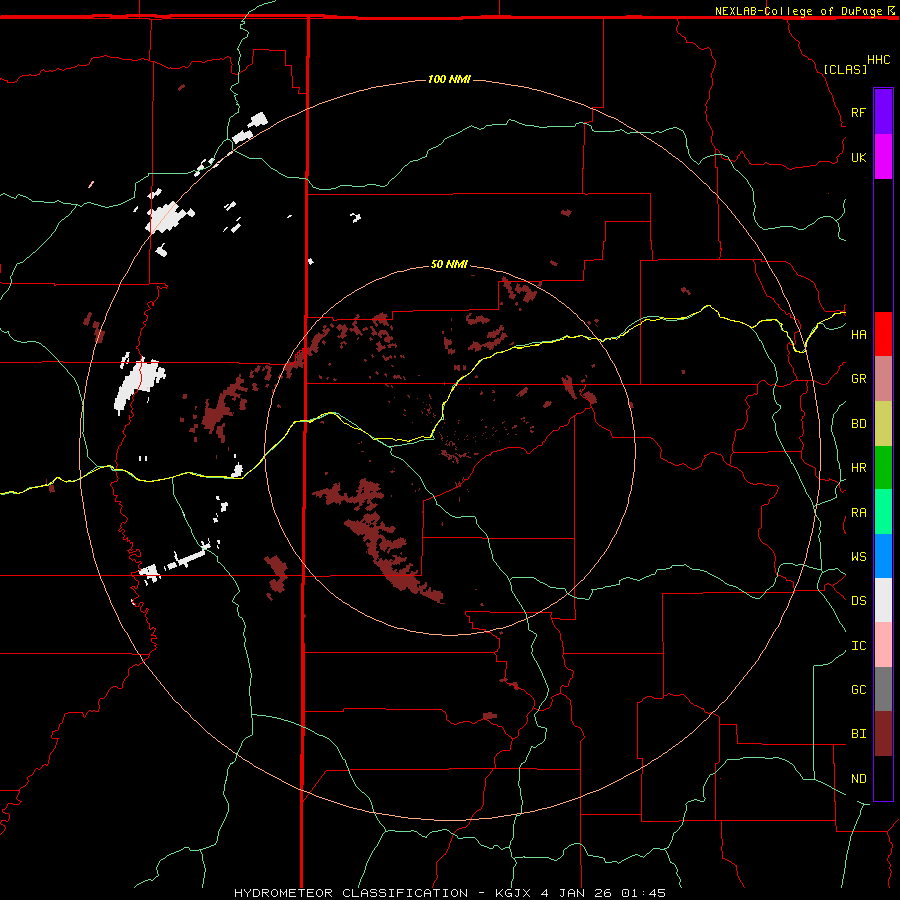Click the [CLAS] label
The image size is (900, 900).
pos(845,69)
